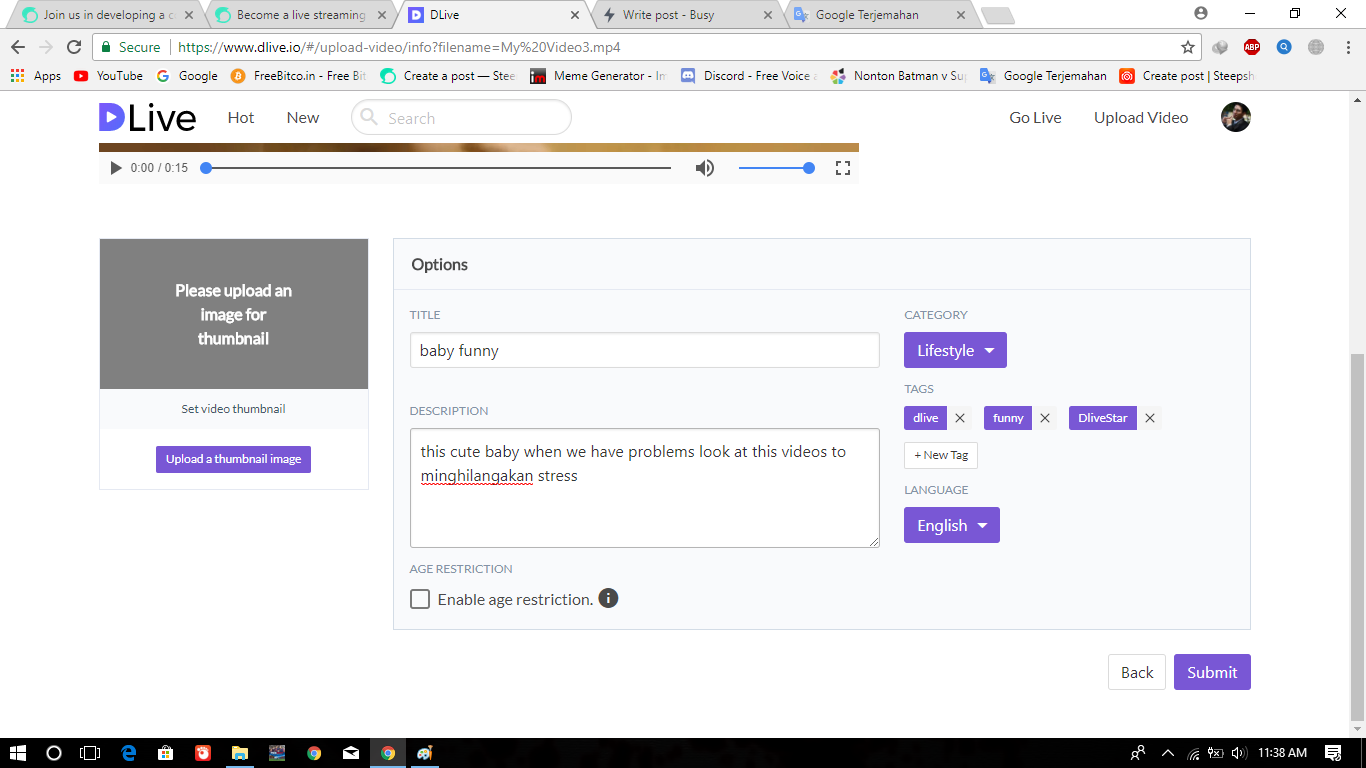Image resolution: width=1366 pixels, height=768 pixels.
Task: Open the Create post Steepshot bookmark
Action: [x=1186, y=76]
